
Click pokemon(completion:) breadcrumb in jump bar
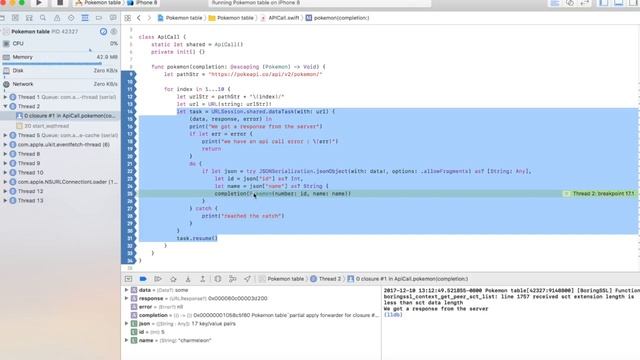(x=338, y=18)
